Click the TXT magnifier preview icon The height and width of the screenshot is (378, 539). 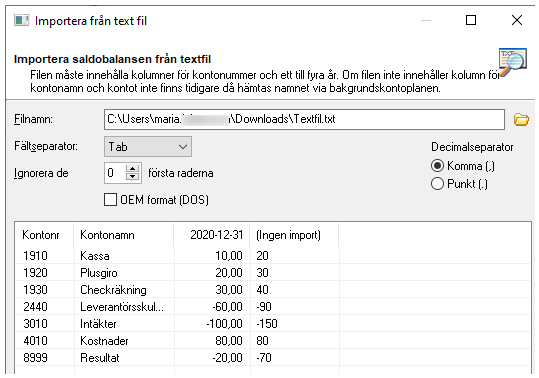click(x=512, y=62)
